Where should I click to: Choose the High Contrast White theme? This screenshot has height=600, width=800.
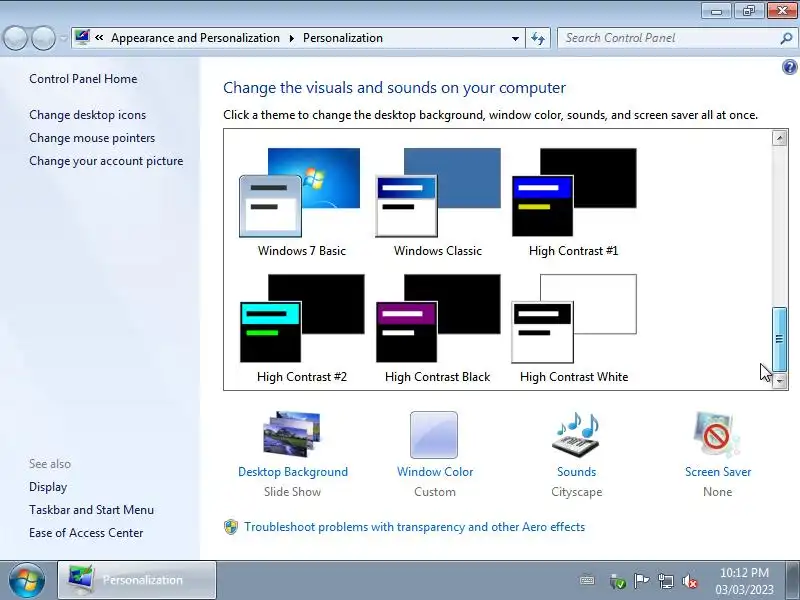click(574, 329)
